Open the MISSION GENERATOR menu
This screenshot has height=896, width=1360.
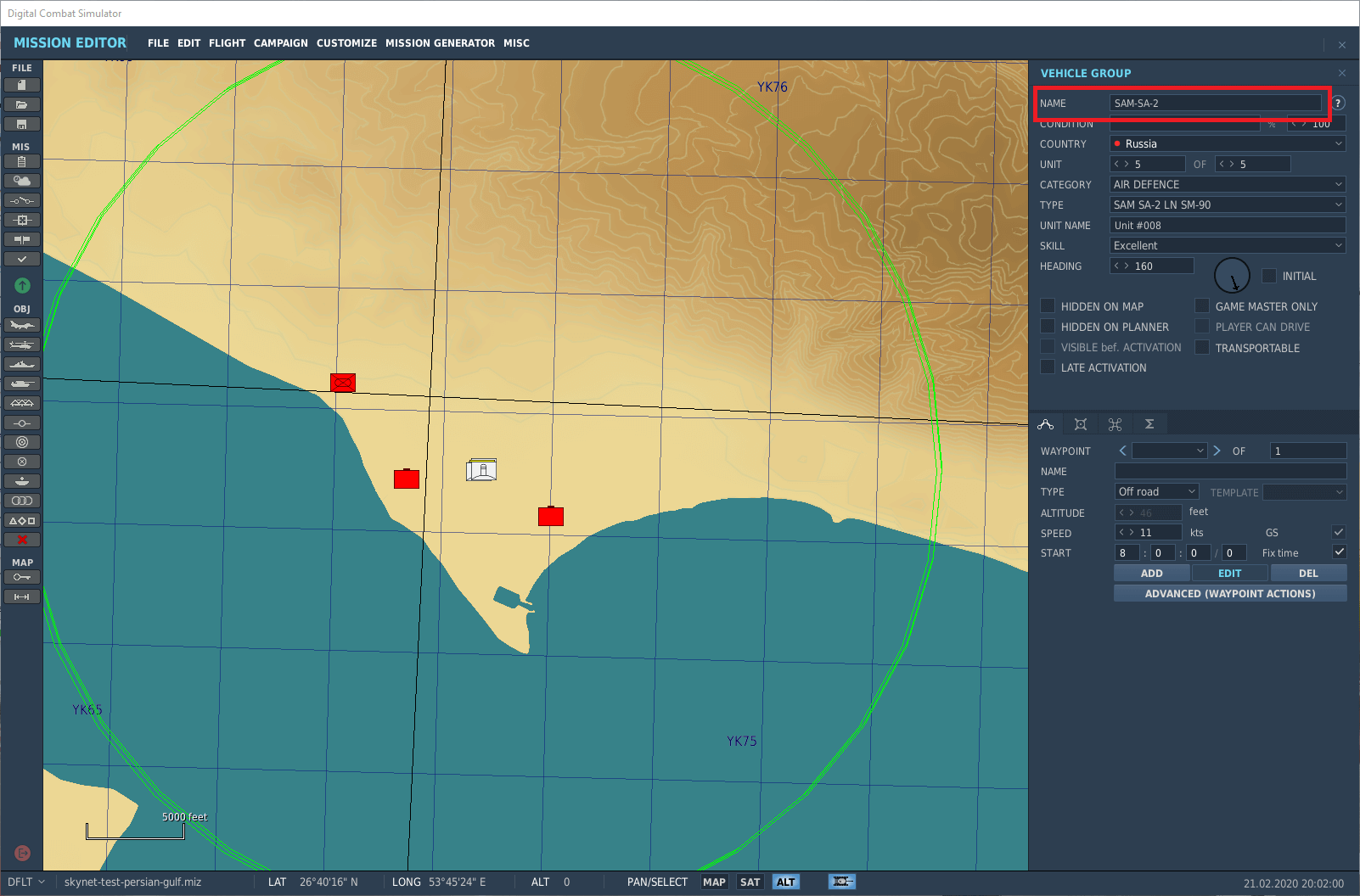(x=440, y=43)
